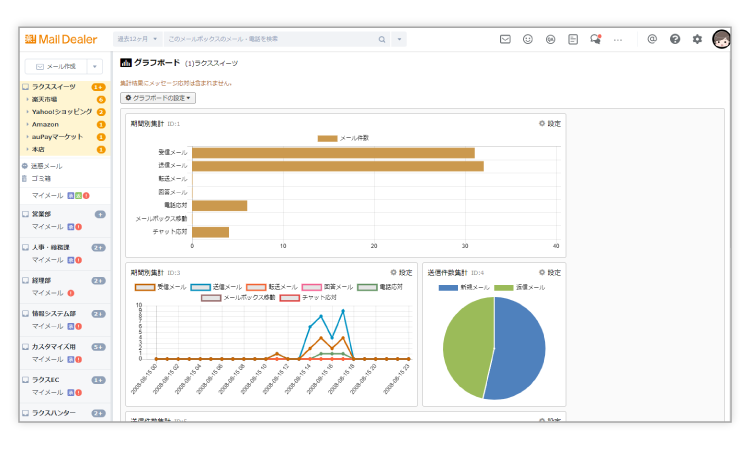The width and height of the screenshot is (750, 450).
Task: Open the 過去12ヶ月 period dropdown
Action: pos(137,39)
